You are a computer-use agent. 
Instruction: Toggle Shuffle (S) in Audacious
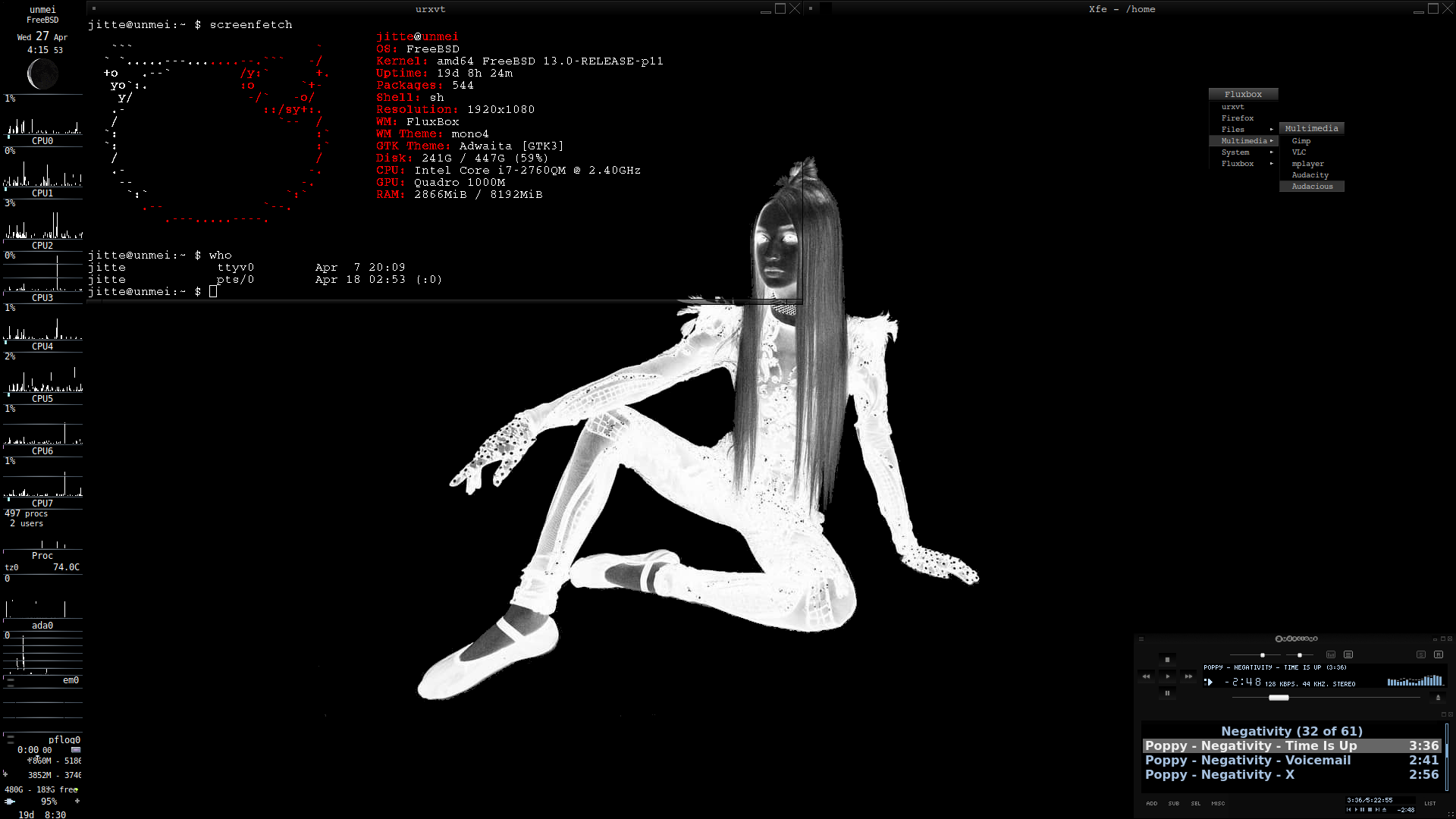[1421, 654]
